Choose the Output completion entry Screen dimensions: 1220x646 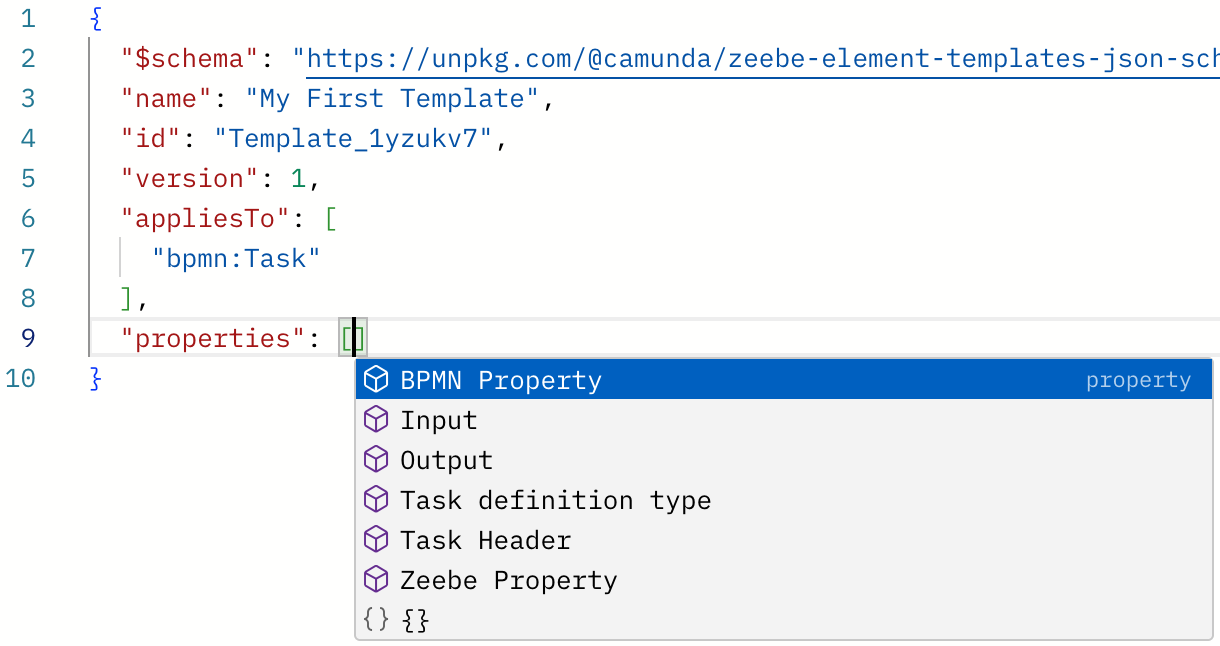[446, 459]
